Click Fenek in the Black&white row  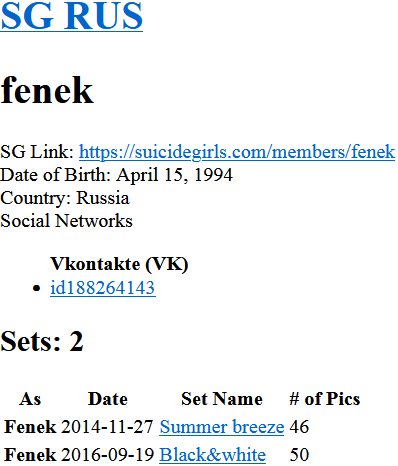click(30, 455)
